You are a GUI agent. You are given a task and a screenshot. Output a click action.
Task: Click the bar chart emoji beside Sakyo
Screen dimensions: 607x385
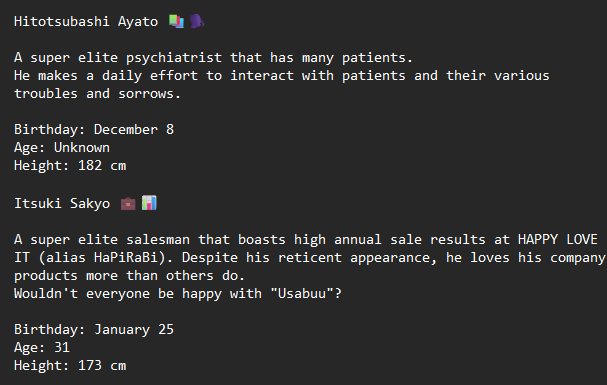click(149, 203)
